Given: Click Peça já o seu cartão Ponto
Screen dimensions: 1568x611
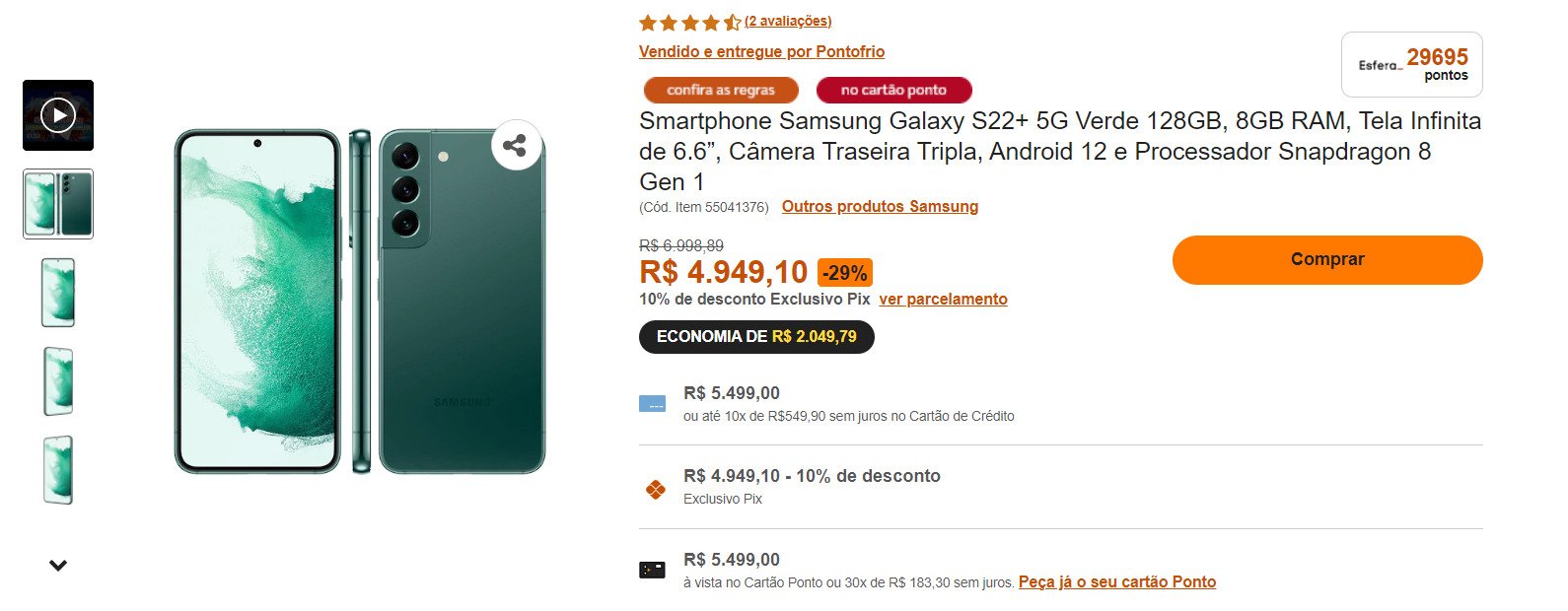Looking at the screenshot, I should pyautogui.click(x=1117, y=581).
